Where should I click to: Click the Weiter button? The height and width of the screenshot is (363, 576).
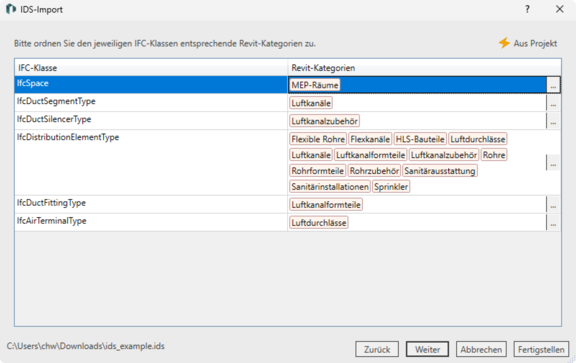click(x=427, y=349)
